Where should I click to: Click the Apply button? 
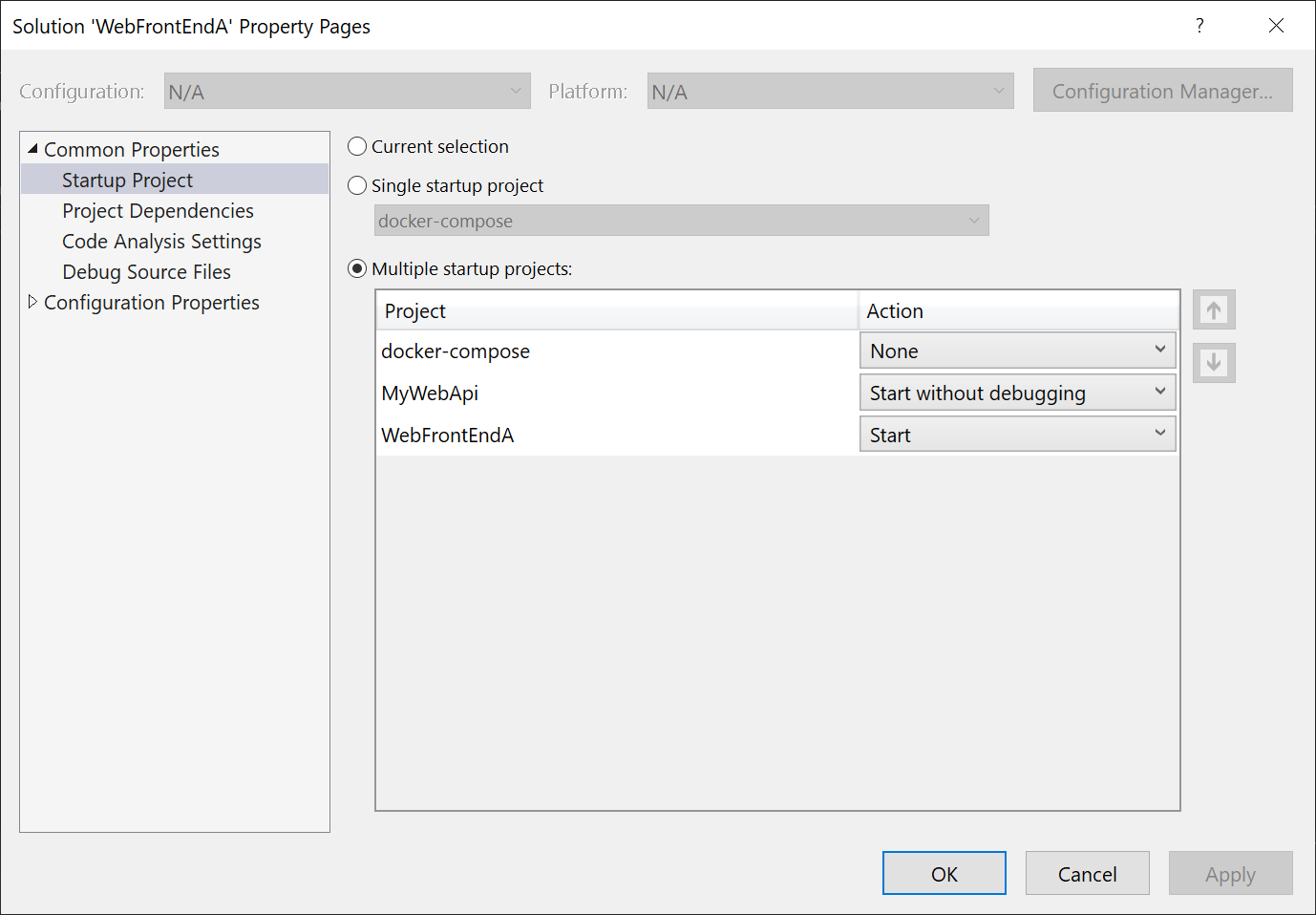point(1230,873)
